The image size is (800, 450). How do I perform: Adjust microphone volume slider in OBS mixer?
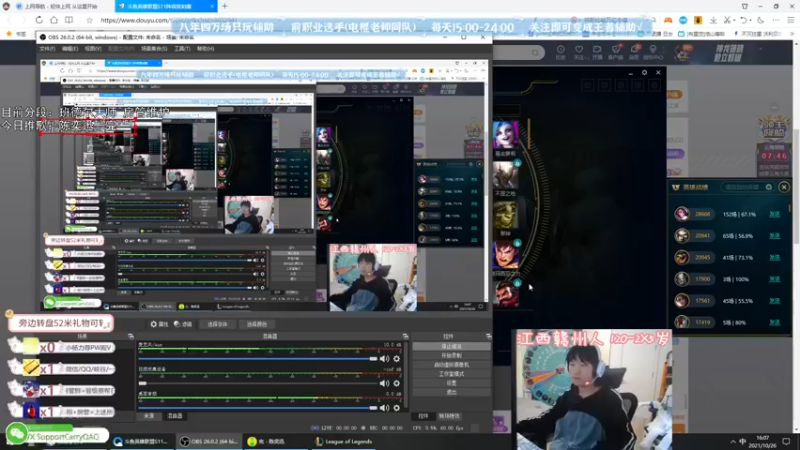point(258,359)
